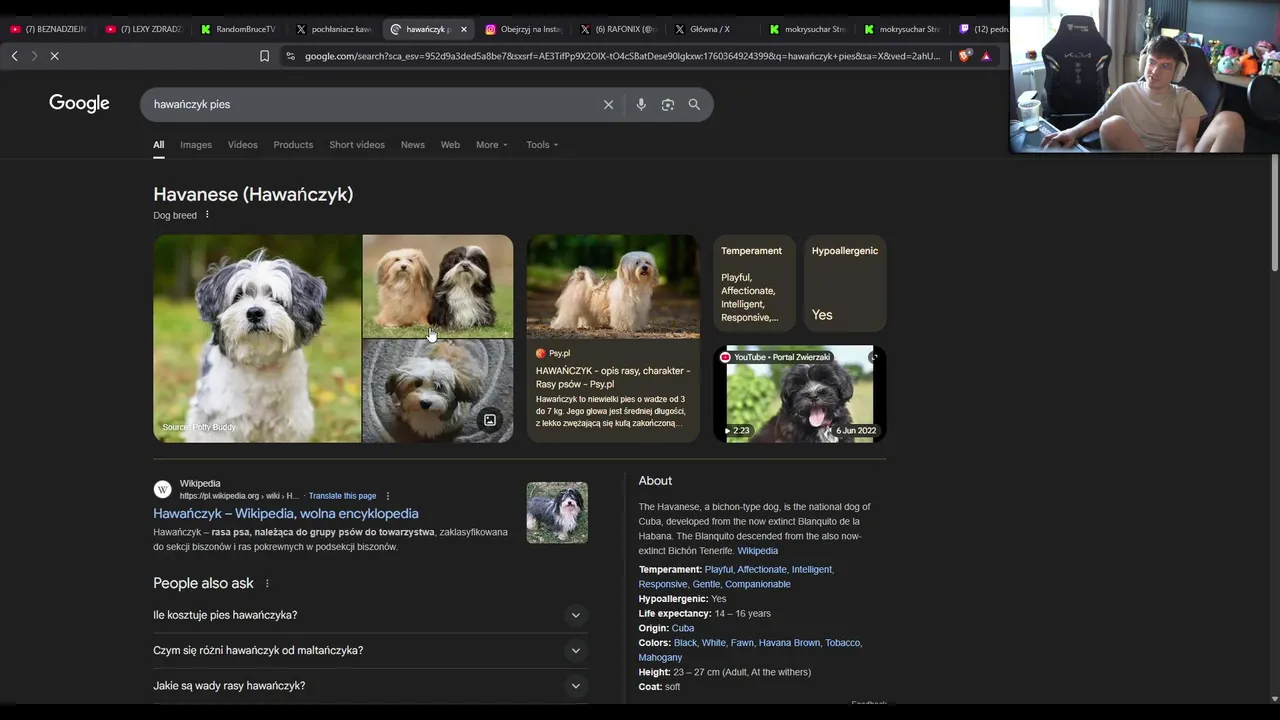The image size is (1280, 720).
Task: Click Translate this page link
Action: pyautogui.click(x=342, y=496)
